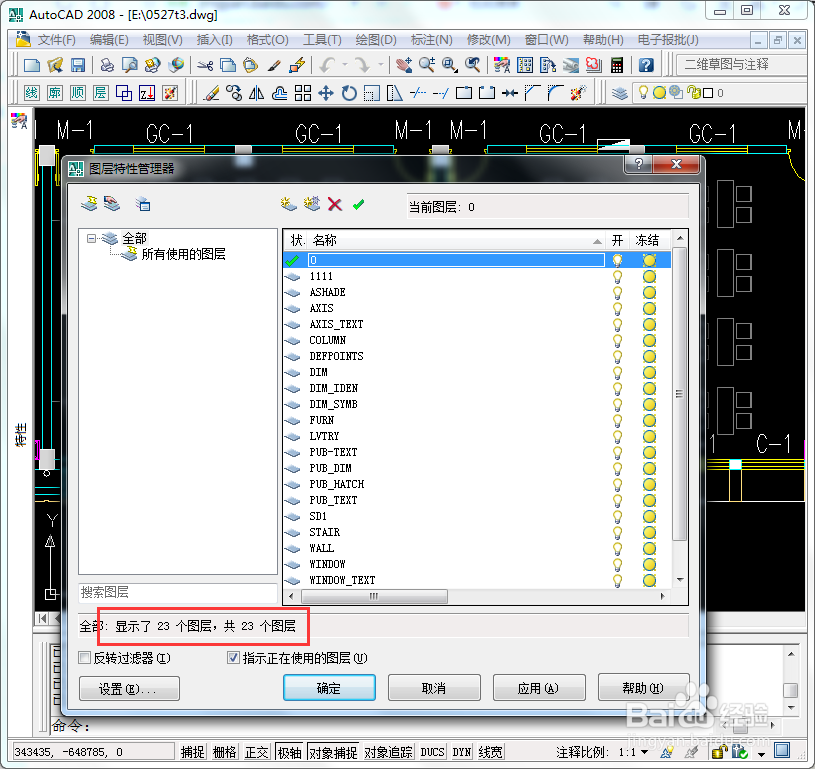This screenshot has width=815, height=769.
Task: Click the Layer Properties Manager toolbar icon
Action: pyautogui.click(x=620, y=93)
